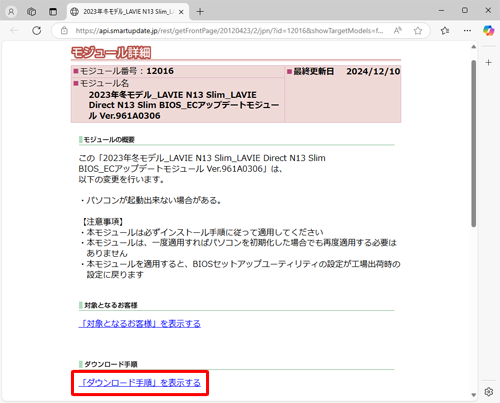The height and width of the screenshot is (403, 500).
Task: Click the モジュール詳細 heading
Action: pyautogui.click(x=111, y=52)
